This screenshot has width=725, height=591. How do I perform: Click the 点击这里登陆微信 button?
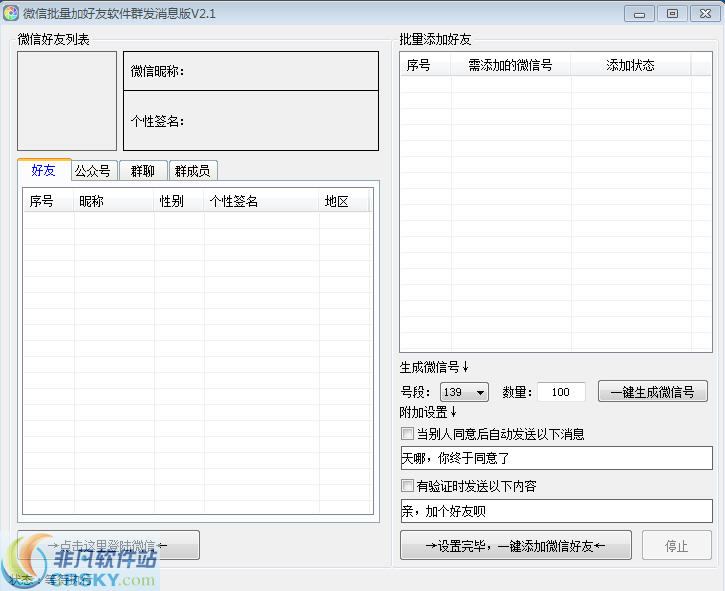pyautogui.click(x=109, y=546)
